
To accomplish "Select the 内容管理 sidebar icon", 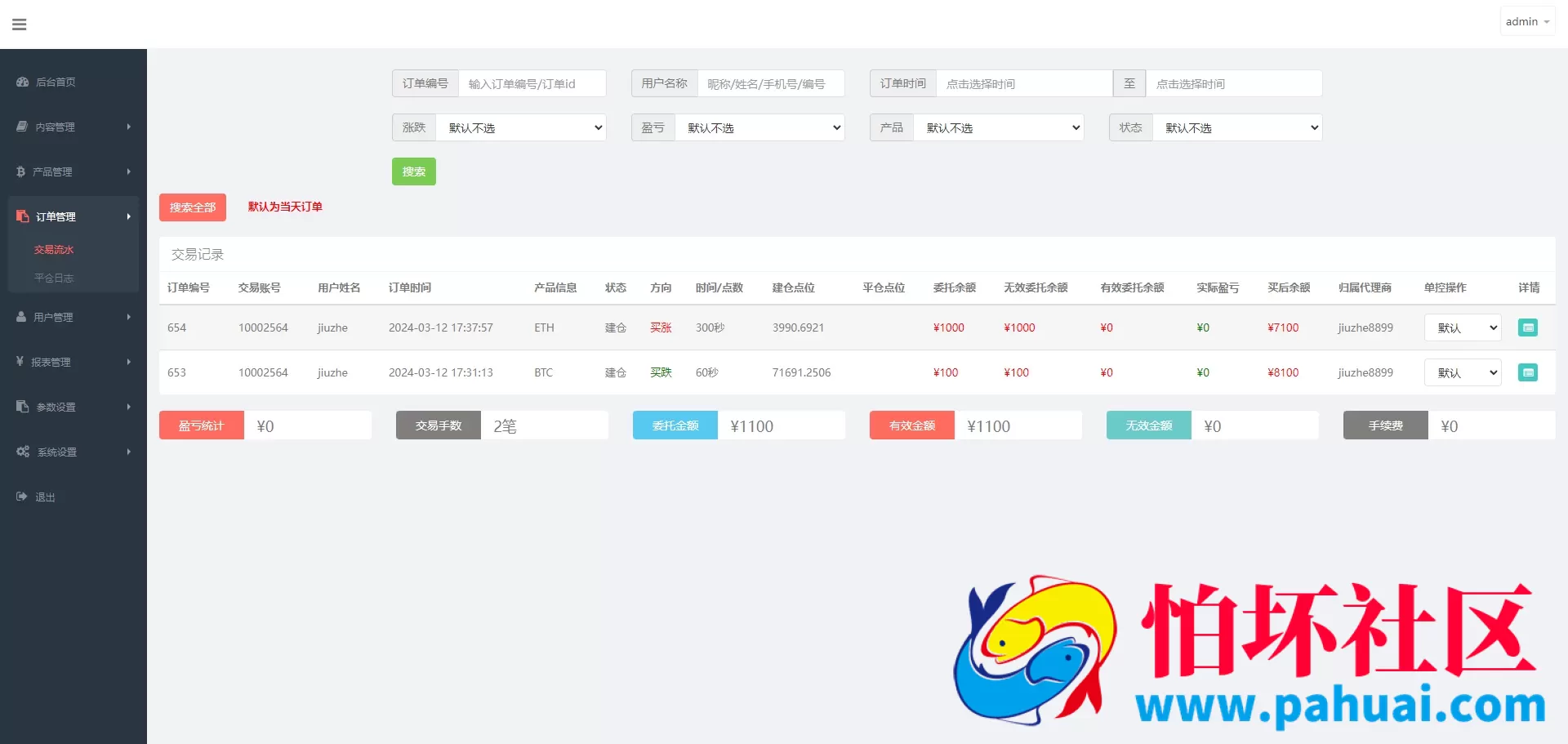I will tap(21, 127).
